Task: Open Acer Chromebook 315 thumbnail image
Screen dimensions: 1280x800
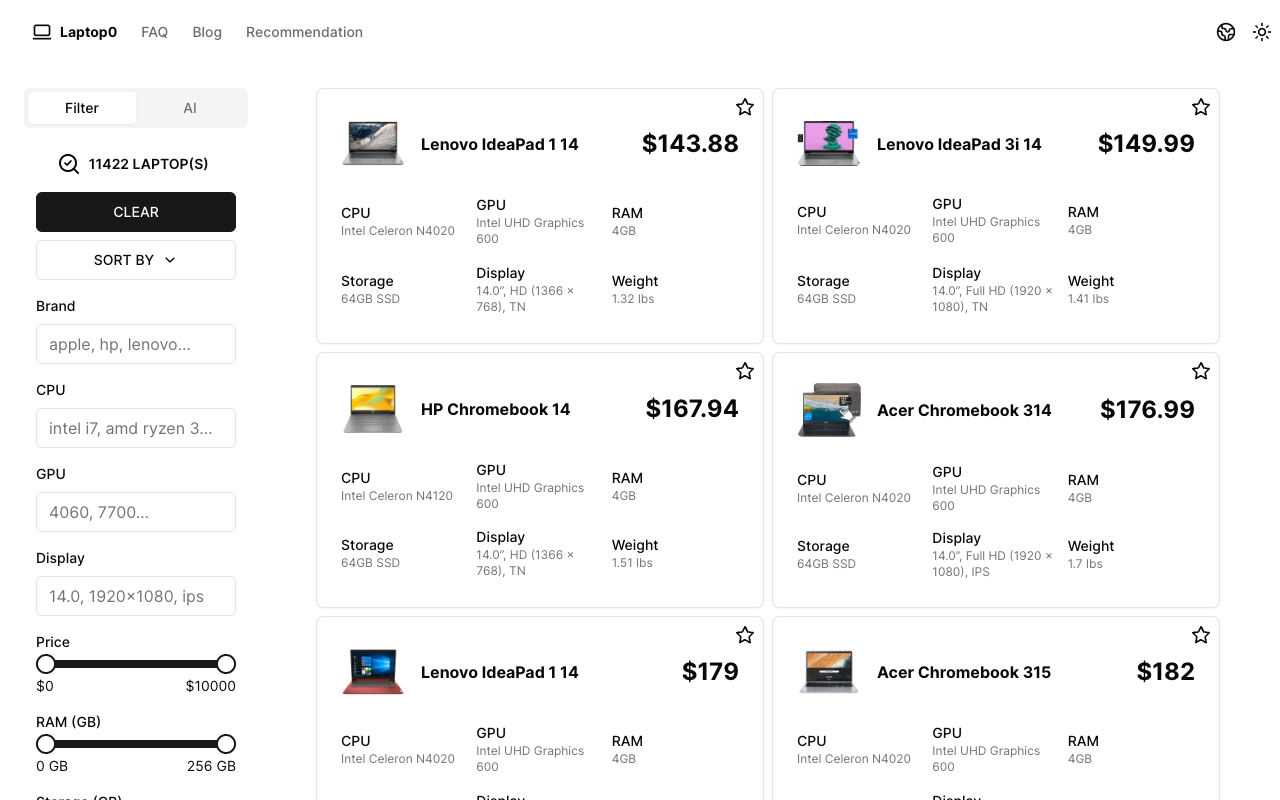Action: 829,672
